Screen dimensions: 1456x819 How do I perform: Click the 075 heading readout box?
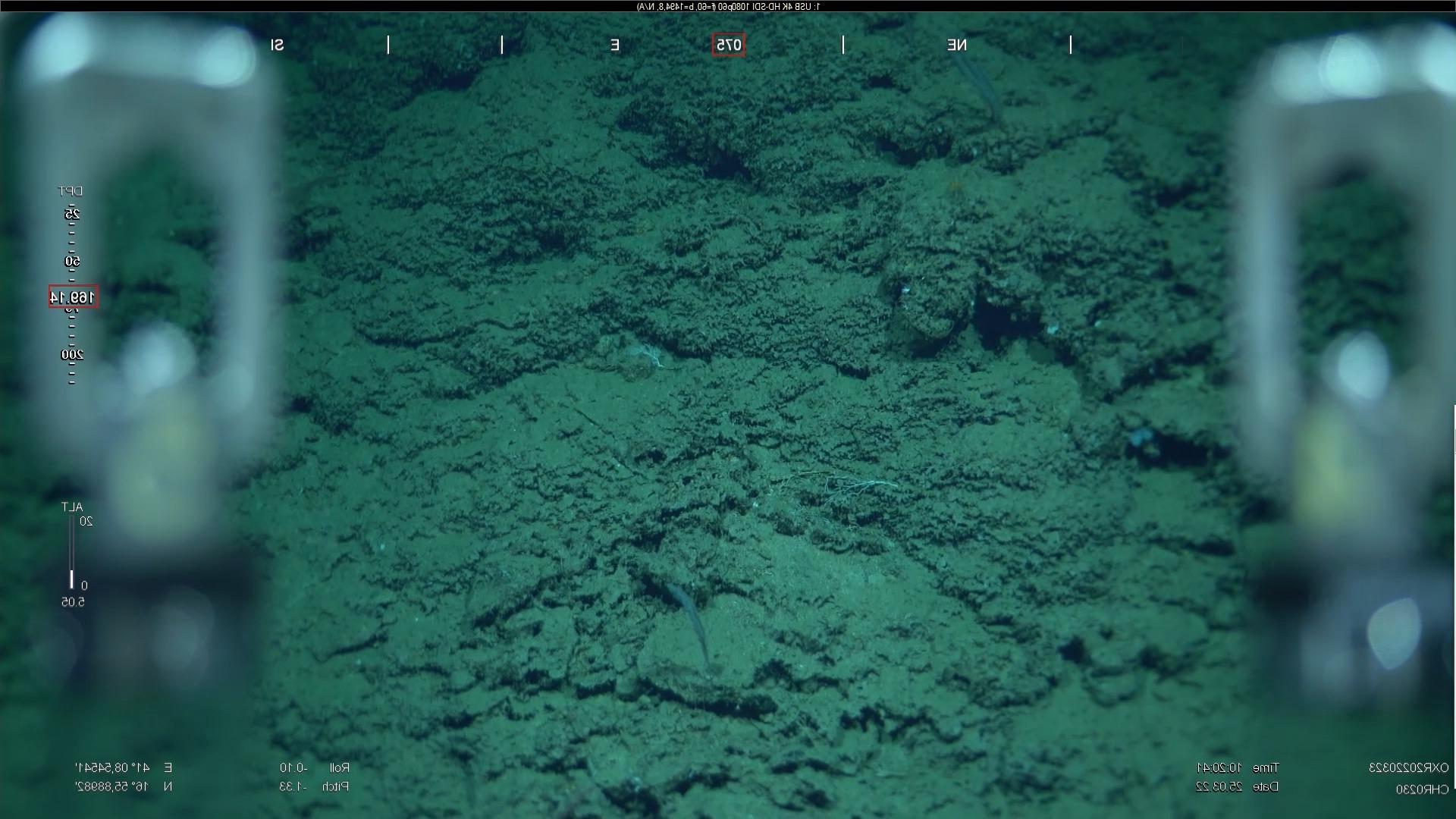pos(728,45)
